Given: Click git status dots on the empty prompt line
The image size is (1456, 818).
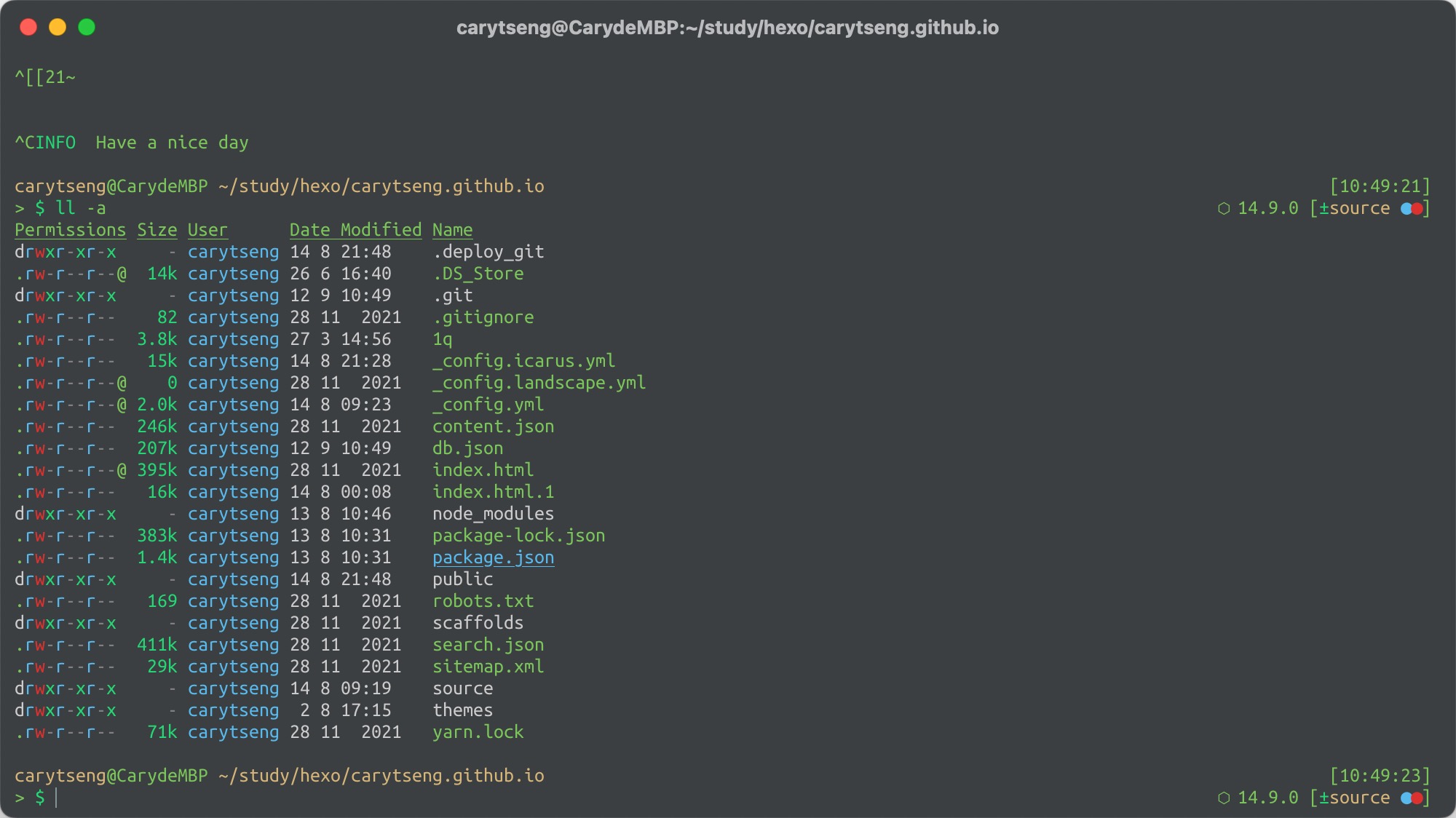Looking at the screenshot, I should pos(1412,798).
